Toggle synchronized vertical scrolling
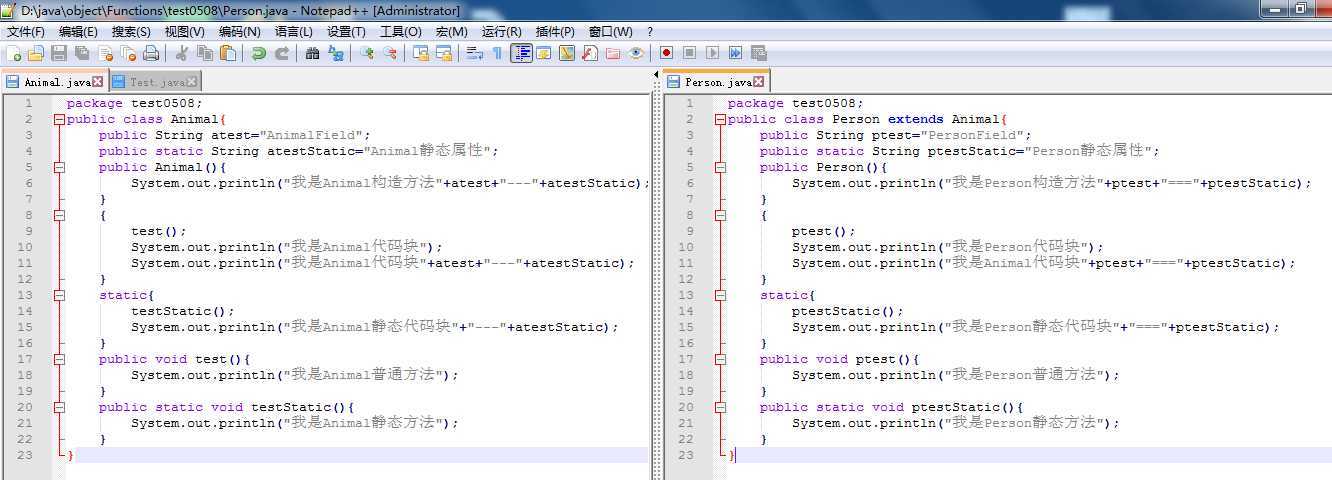The width and height of the screenshot is (1332, 480). tap(420, 53)
